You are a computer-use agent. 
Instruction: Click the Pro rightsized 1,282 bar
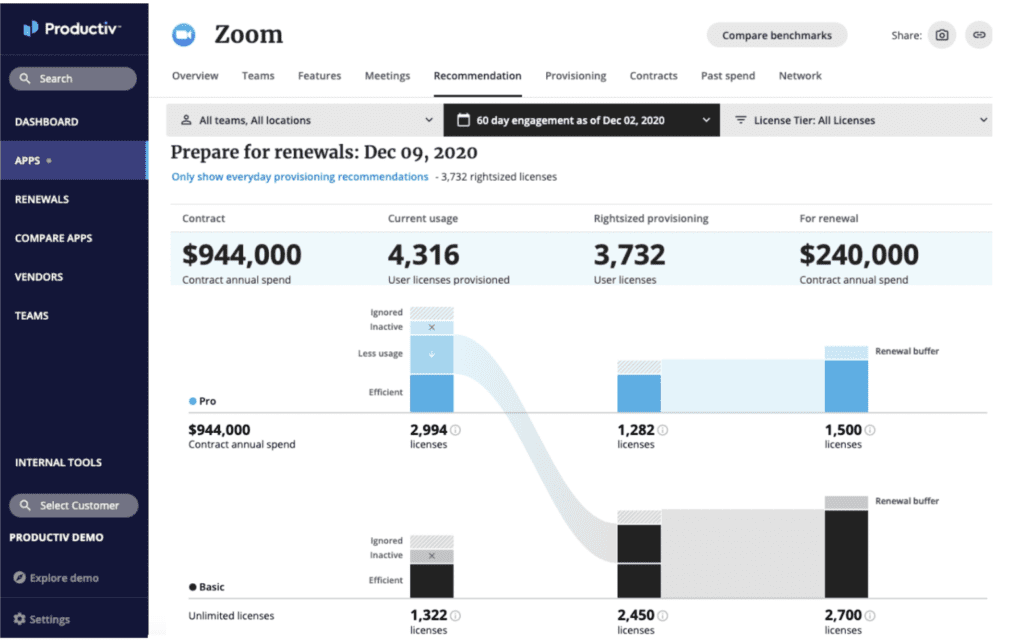(639, 393)
